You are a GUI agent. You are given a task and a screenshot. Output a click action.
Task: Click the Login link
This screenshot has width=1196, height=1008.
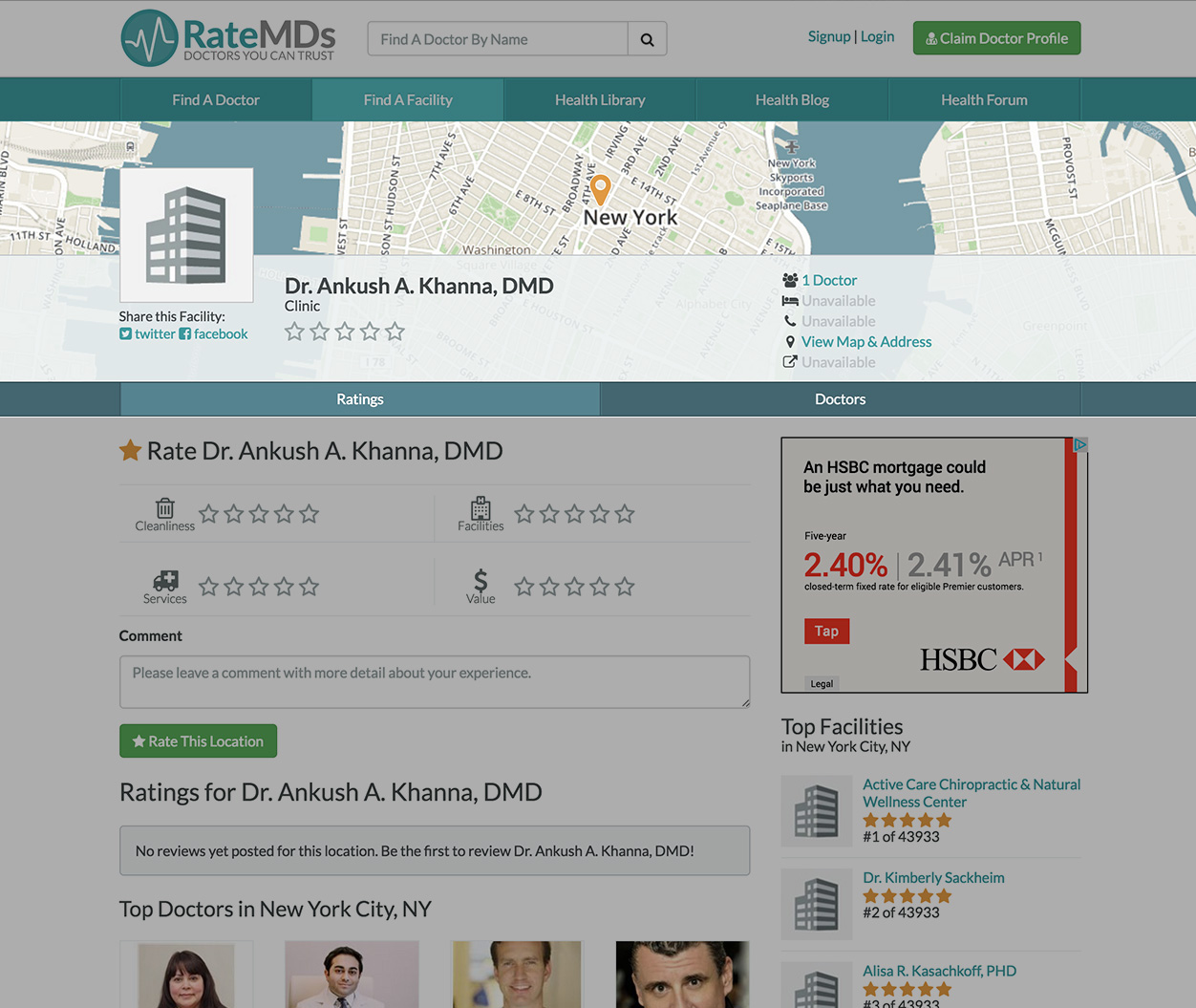[x=878, y=36]
